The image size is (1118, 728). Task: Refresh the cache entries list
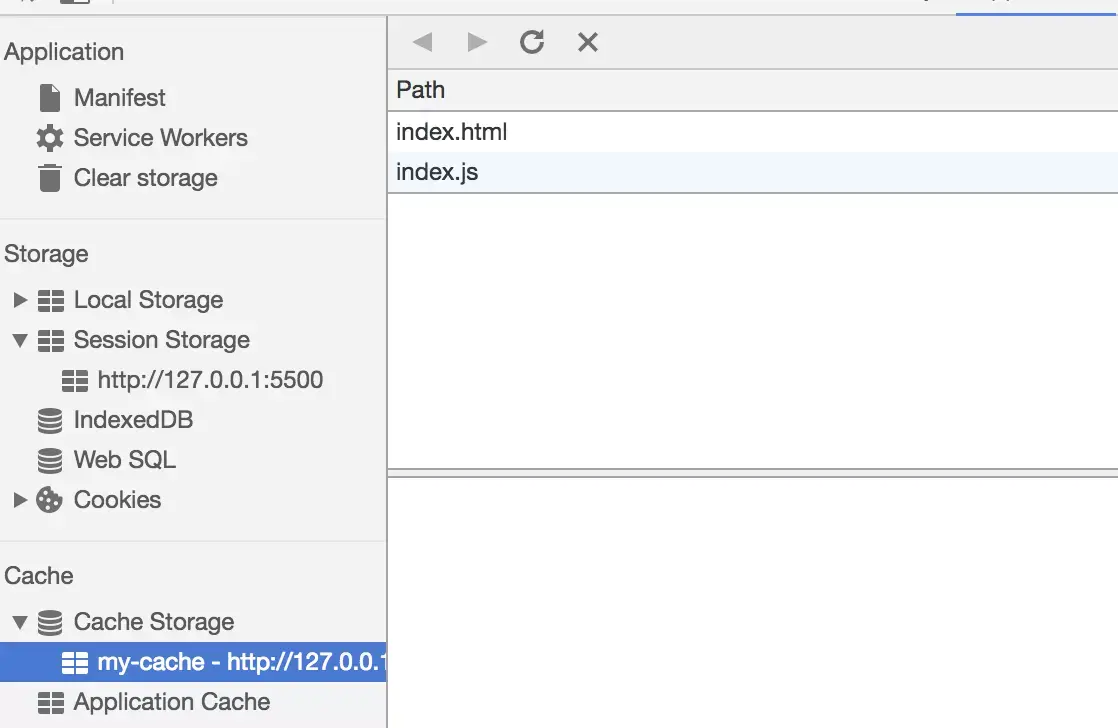point(532,42)
